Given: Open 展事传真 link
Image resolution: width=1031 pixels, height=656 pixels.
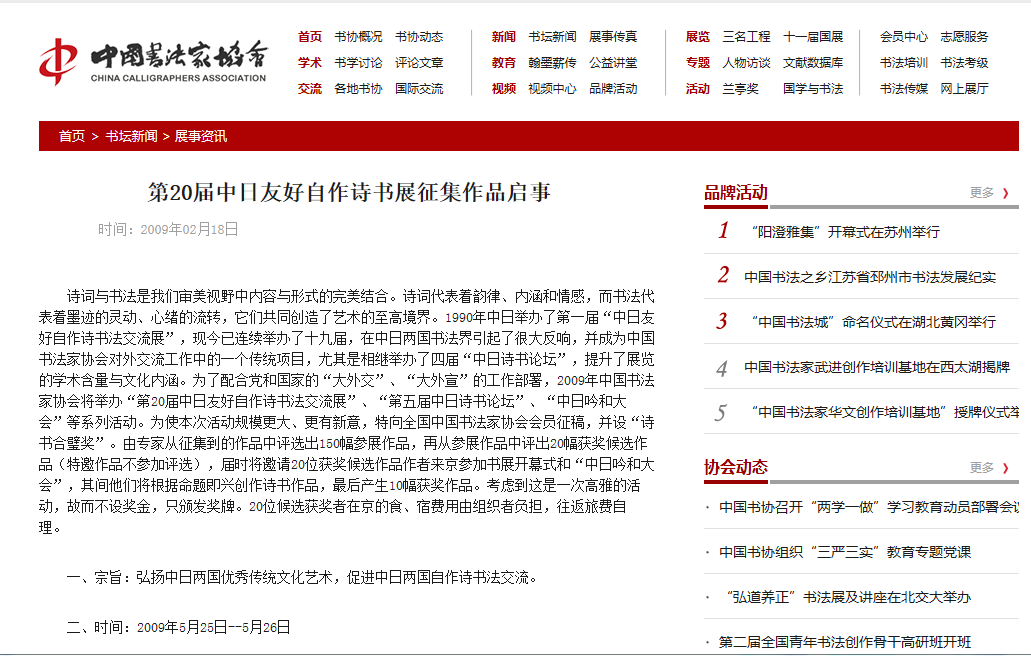Looking at the screenshot, I should point(613,37).
